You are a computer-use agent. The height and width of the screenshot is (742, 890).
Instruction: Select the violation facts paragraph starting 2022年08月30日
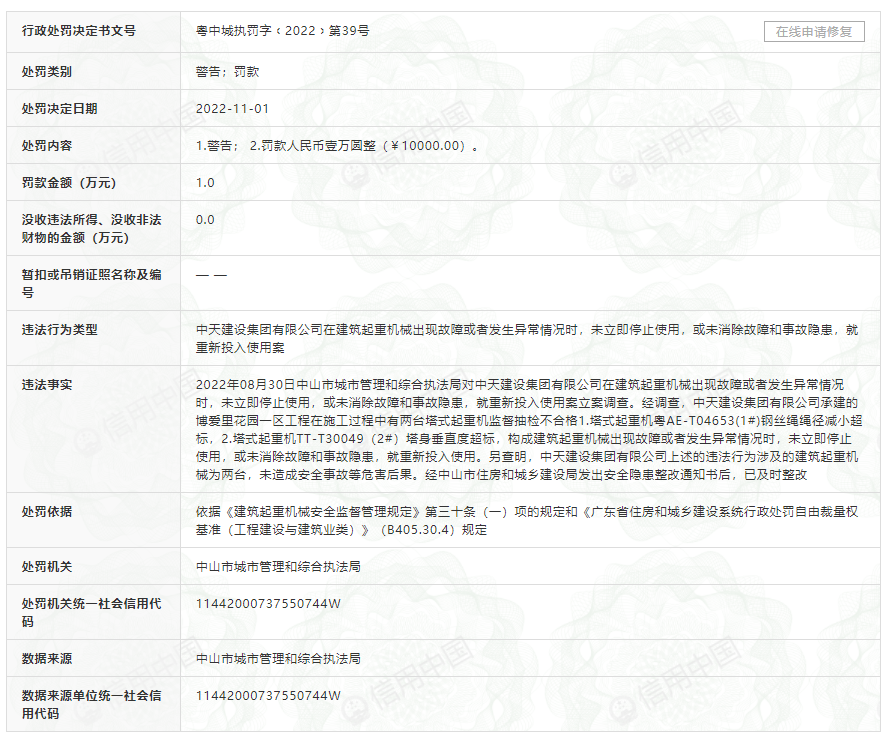[x=529, y=429]
